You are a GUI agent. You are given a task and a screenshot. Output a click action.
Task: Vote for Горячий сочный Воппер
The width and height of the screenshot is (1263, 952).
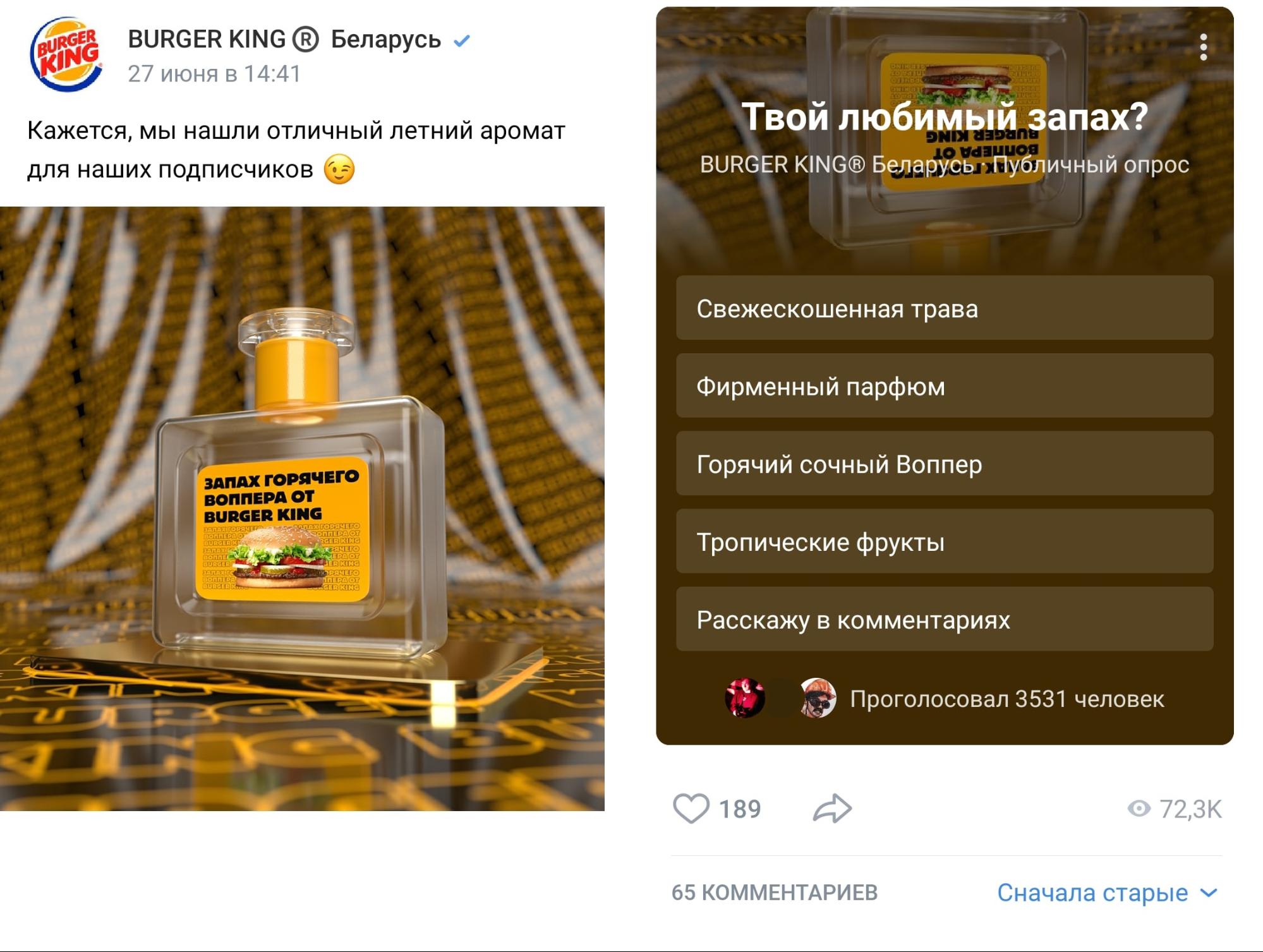pyautogui.click(x=945, y=463)
